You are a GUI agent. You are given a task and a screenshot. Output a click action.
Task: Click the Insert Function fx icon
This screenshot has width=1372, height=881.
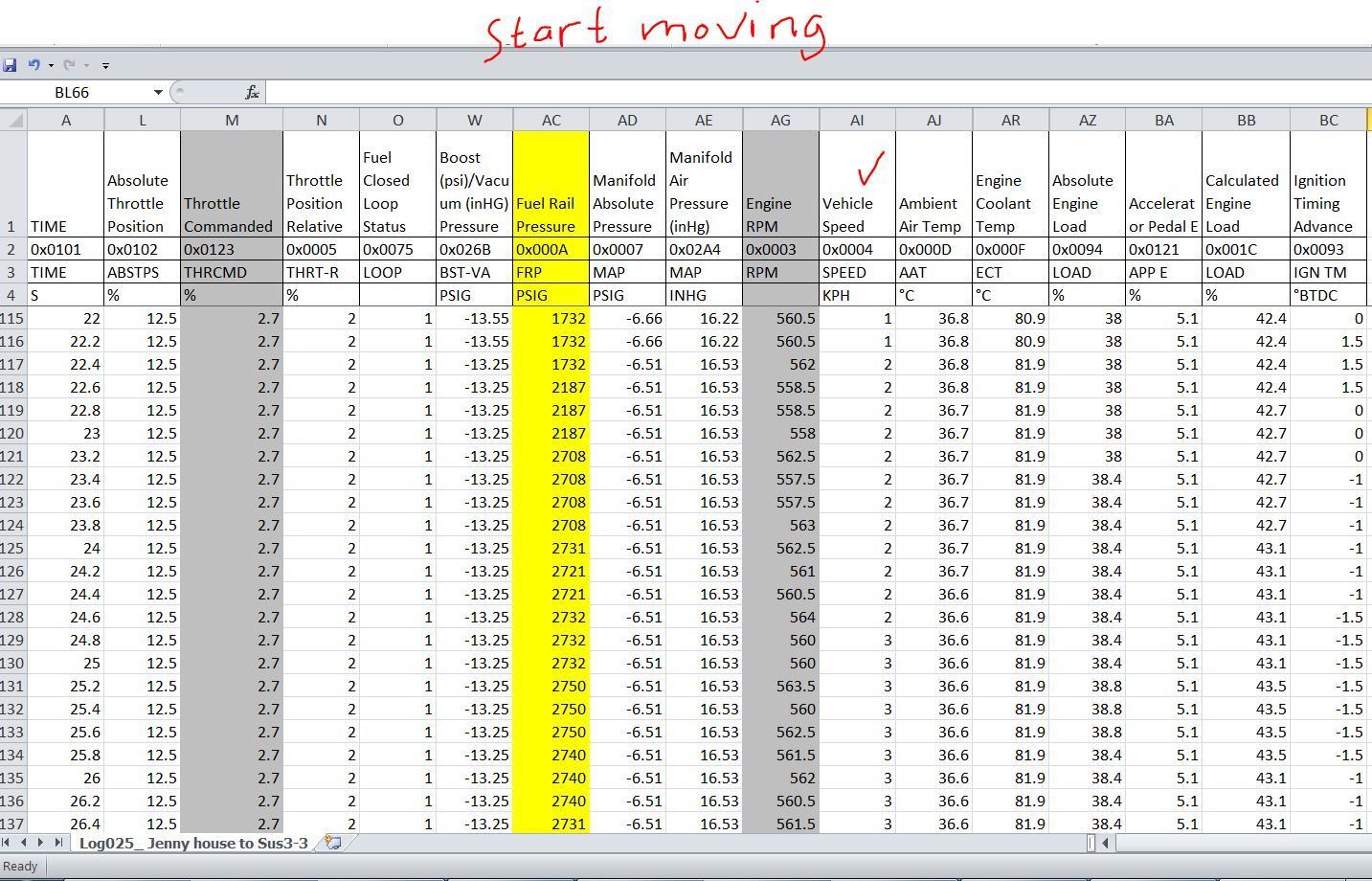tap(252, 92)
